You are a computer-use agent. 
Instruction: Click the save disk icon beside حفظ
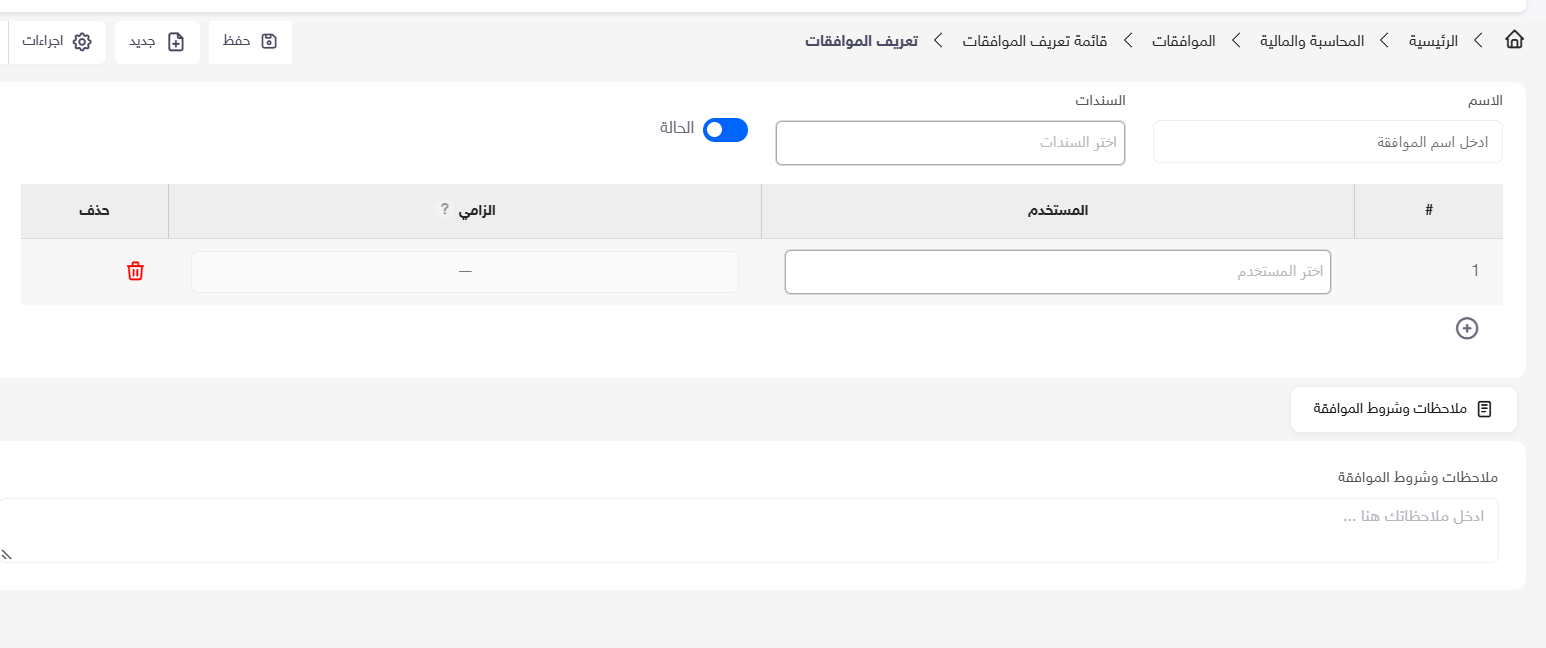268,41
